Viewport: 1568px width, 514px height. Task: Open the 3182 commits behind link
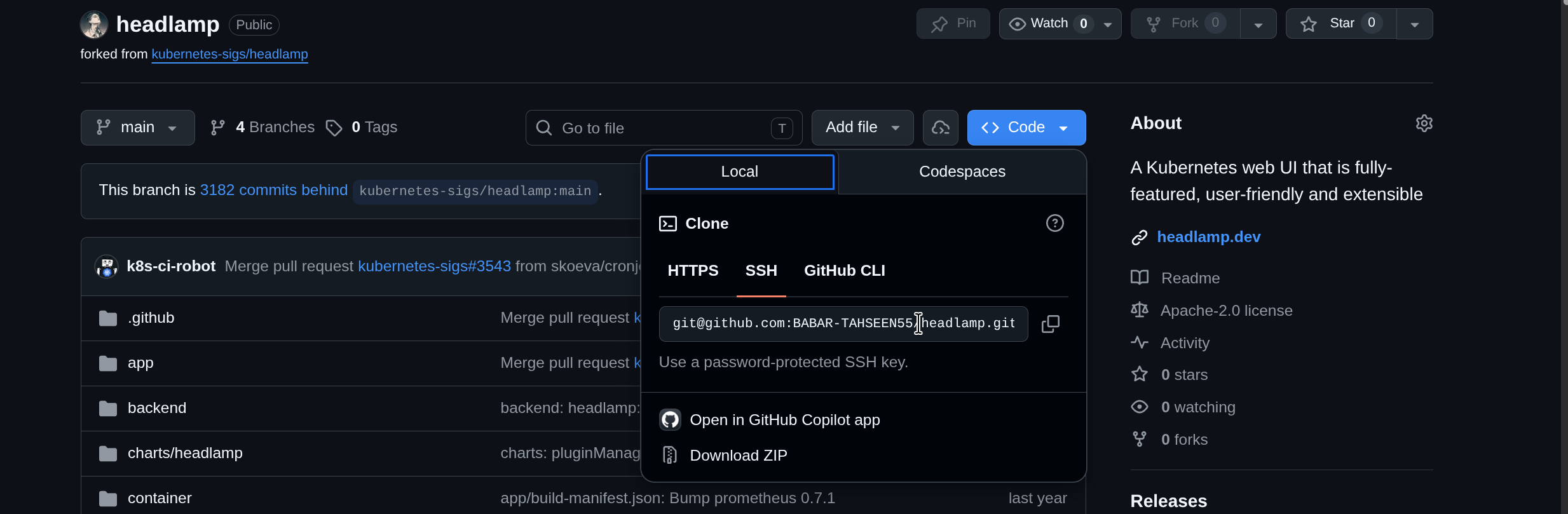click(x=274, y=190)
